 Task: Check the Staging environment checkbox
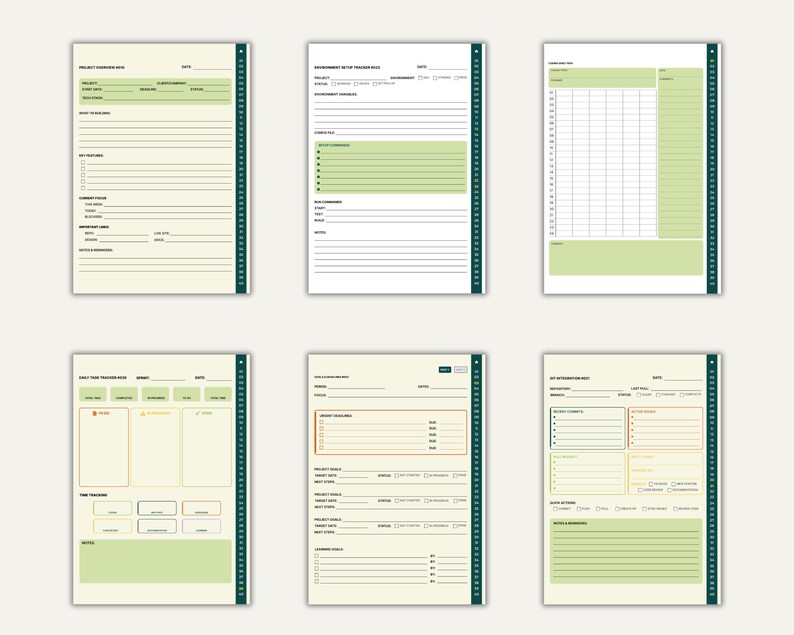435,77
